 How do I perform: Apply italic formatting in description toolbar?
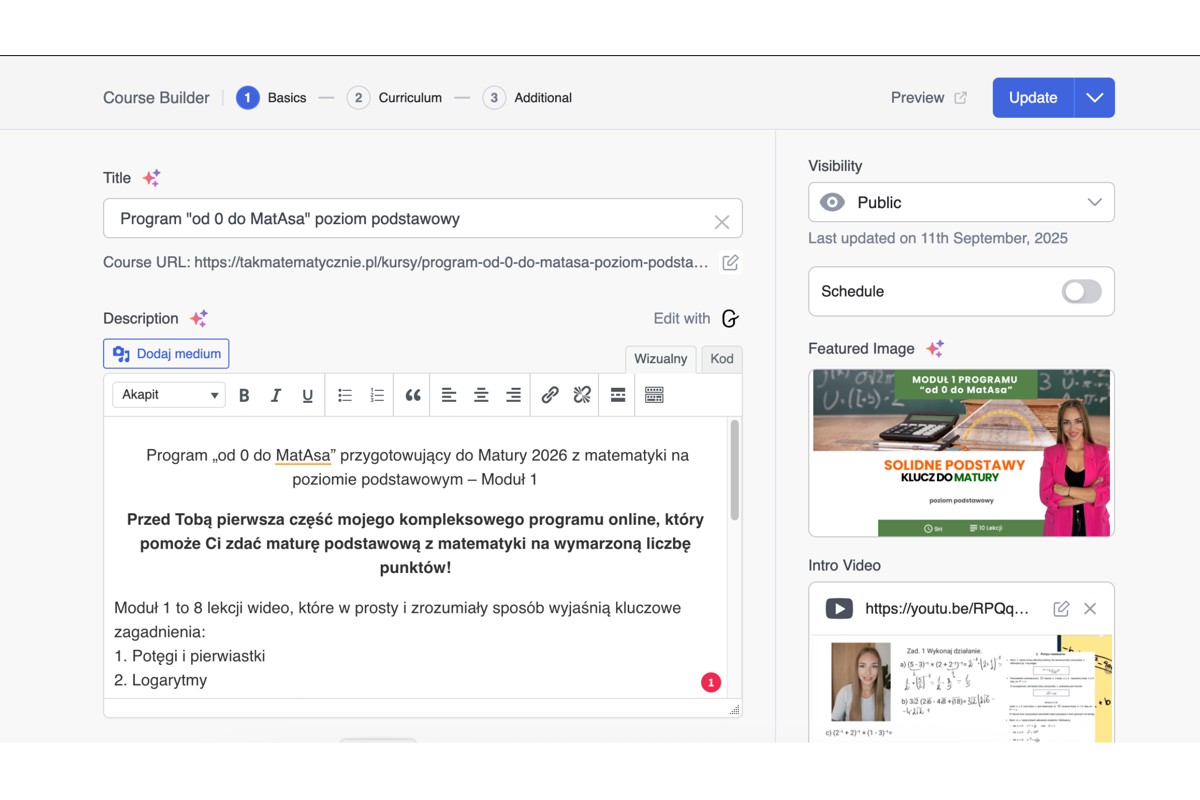click(276, 395)
